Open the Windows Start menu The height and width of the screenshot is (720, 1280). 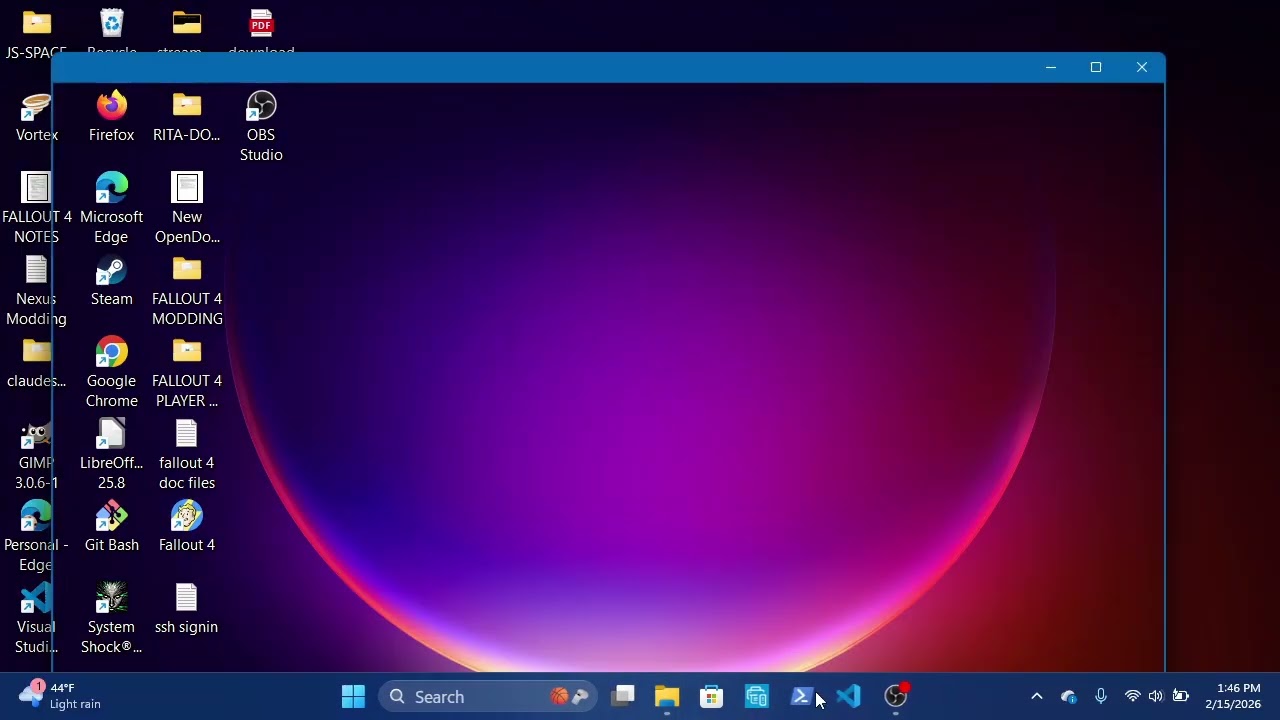(x=353, y=697)
